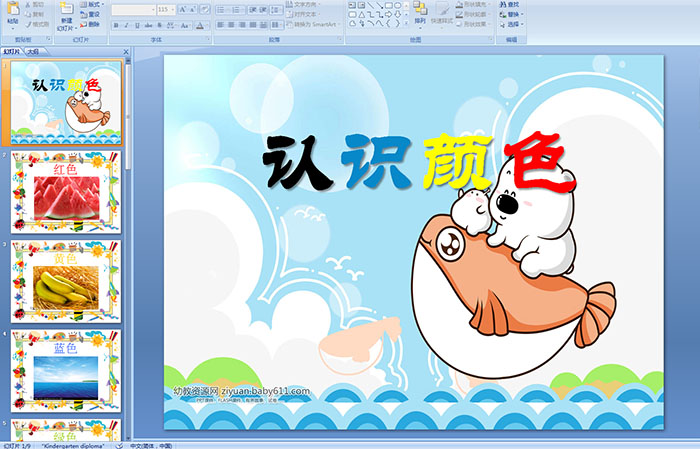Click the Paste (粘贴) clipboard icon

point(13,9)
